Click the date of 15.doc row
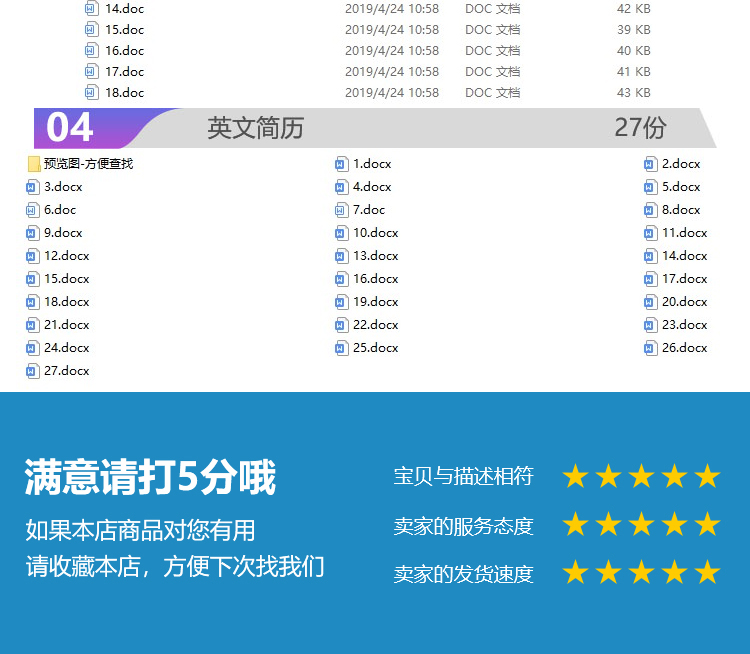 392,30
